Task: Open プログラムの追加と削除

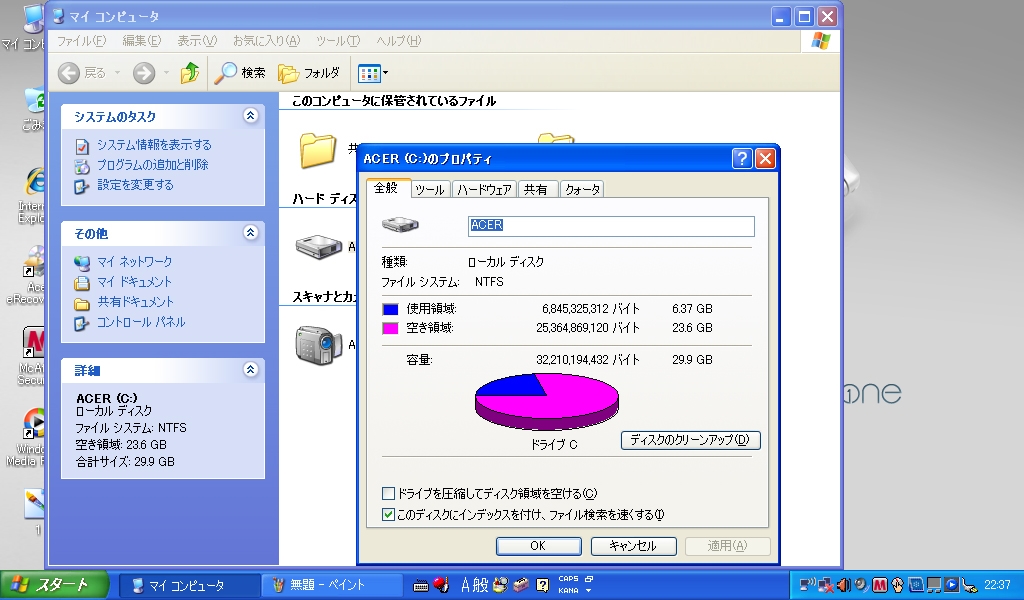Action: (152, 165)
